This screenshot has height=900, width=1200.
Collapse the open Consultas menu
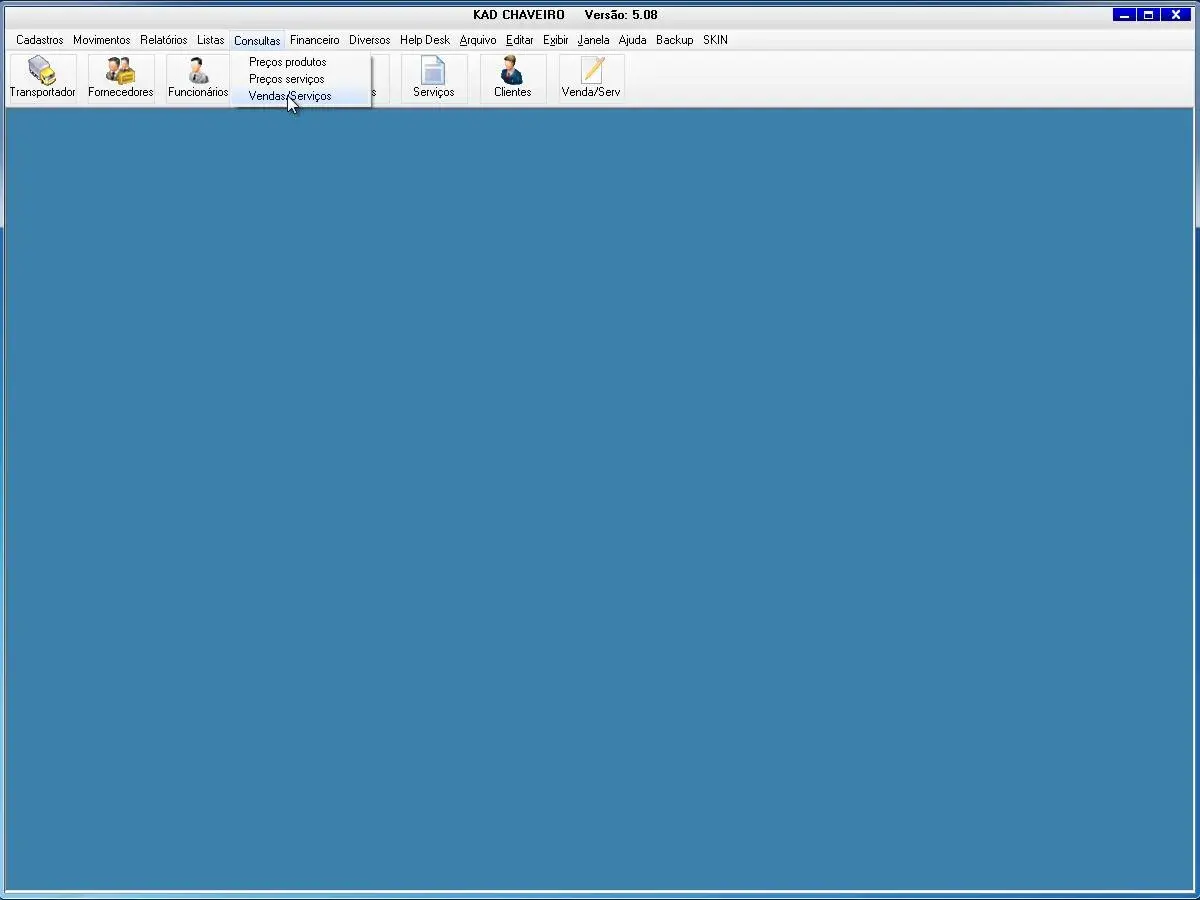point(257,41)
